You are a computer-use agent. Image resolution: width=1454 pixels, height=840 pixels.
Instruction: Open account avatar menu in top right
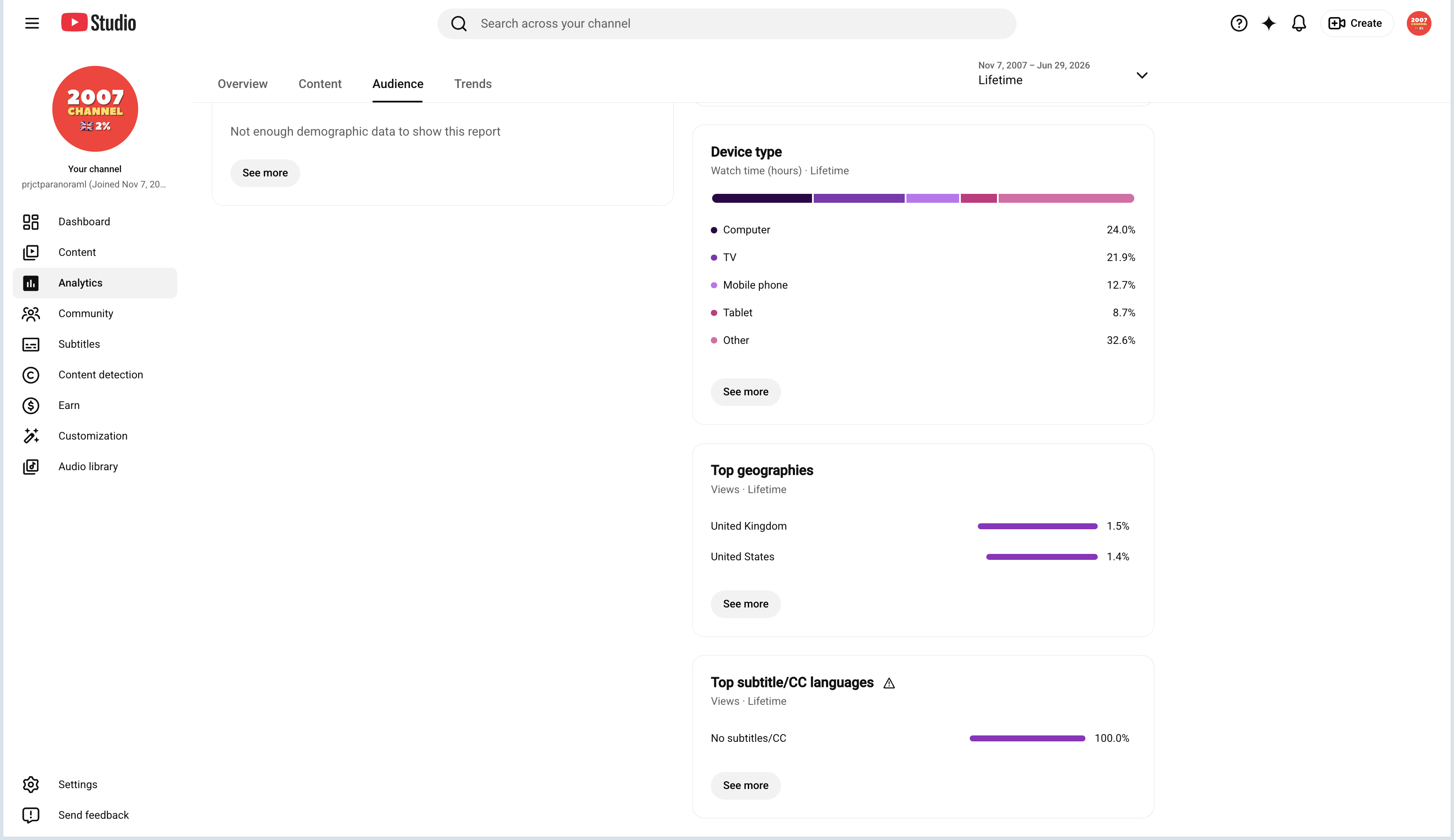(x=1418, y=23)
